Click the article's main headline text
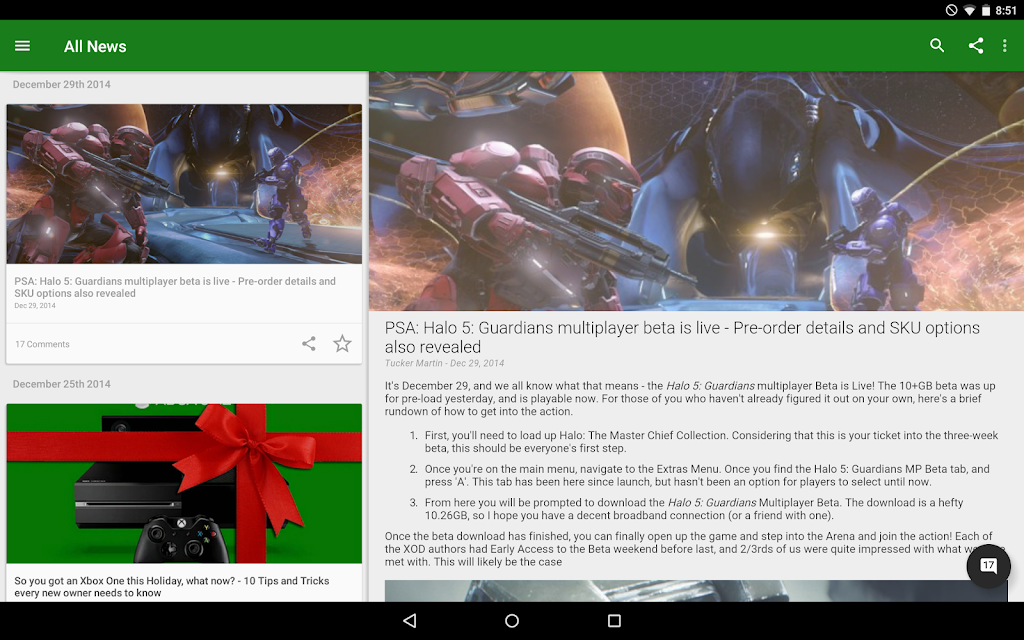This screenshot has width=1024, height=640. 682,337
